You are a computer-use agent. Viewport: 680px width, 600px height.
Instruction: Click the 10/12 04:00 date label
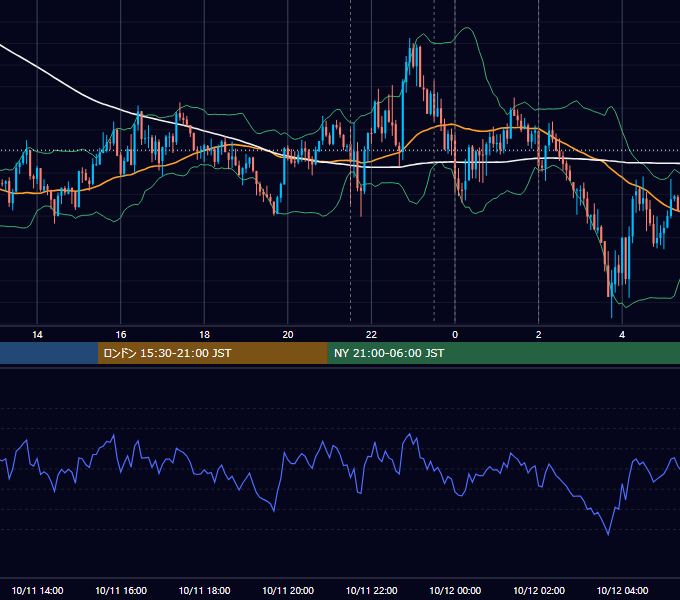[622, 590]
